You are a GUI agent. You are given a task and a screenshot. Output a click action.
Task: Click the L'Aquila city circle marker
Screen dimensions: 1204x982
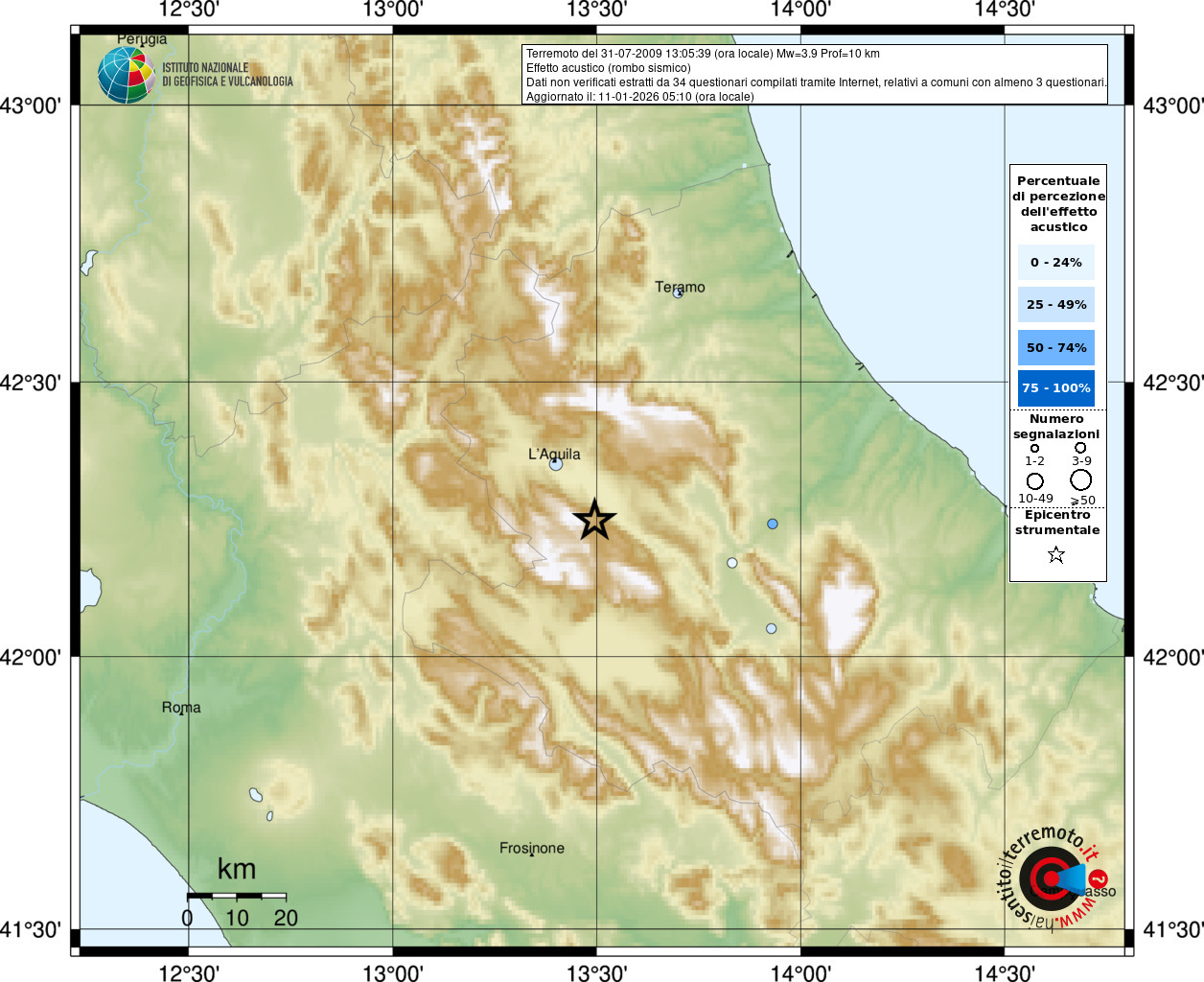pyautogui.click(x=556, y=464)
